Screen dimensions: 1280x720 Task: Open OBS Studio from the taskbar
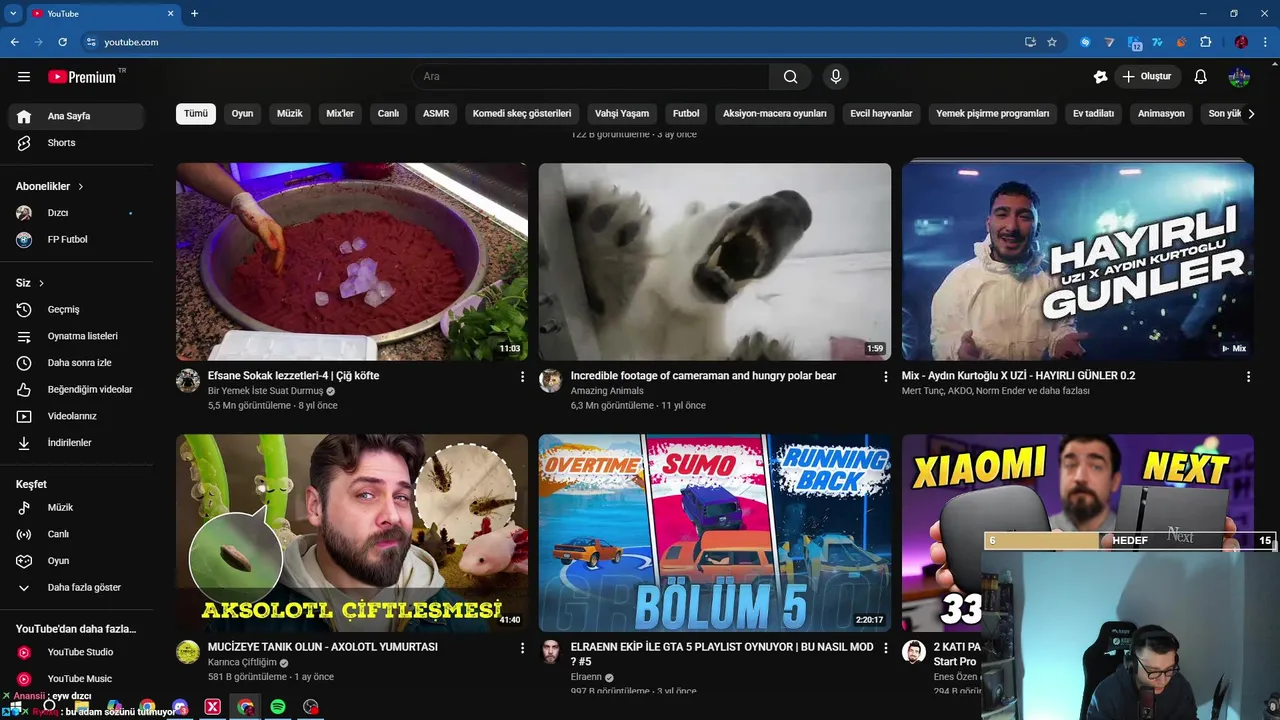(x=311, y=707)
